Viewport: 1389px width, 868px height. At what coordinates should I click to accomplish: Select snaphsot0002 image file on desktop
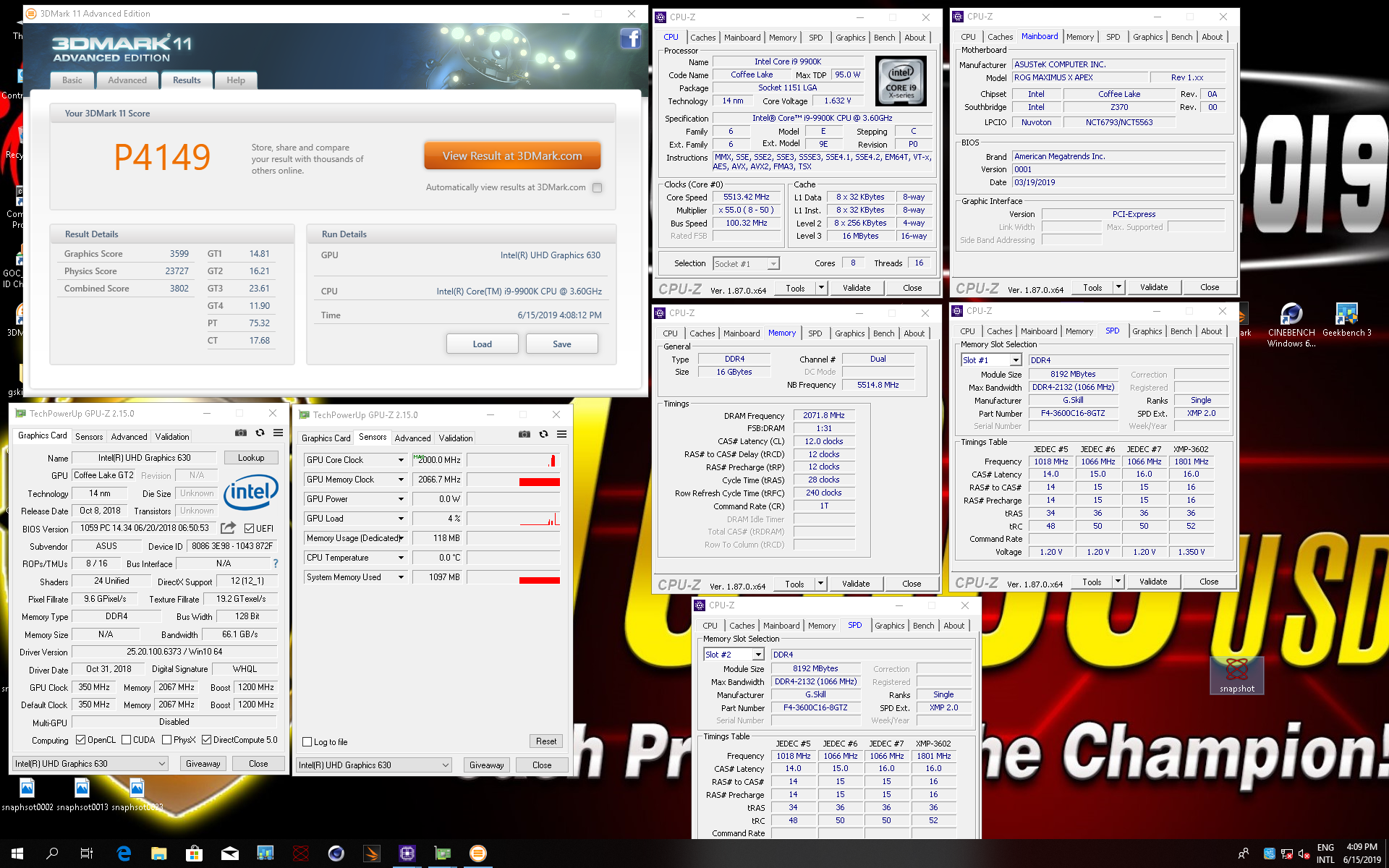click(x=27, y=794)
